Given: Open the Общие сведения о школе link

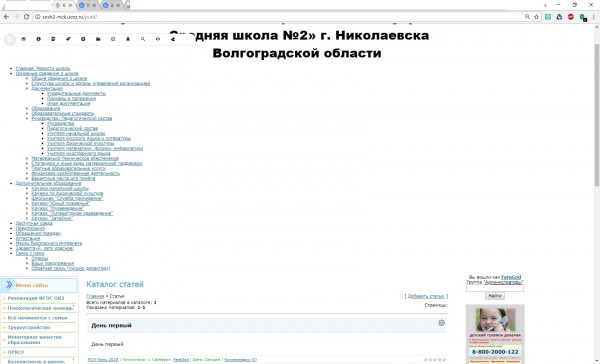Looking at the screenshot, I should [x=59, y=78].
